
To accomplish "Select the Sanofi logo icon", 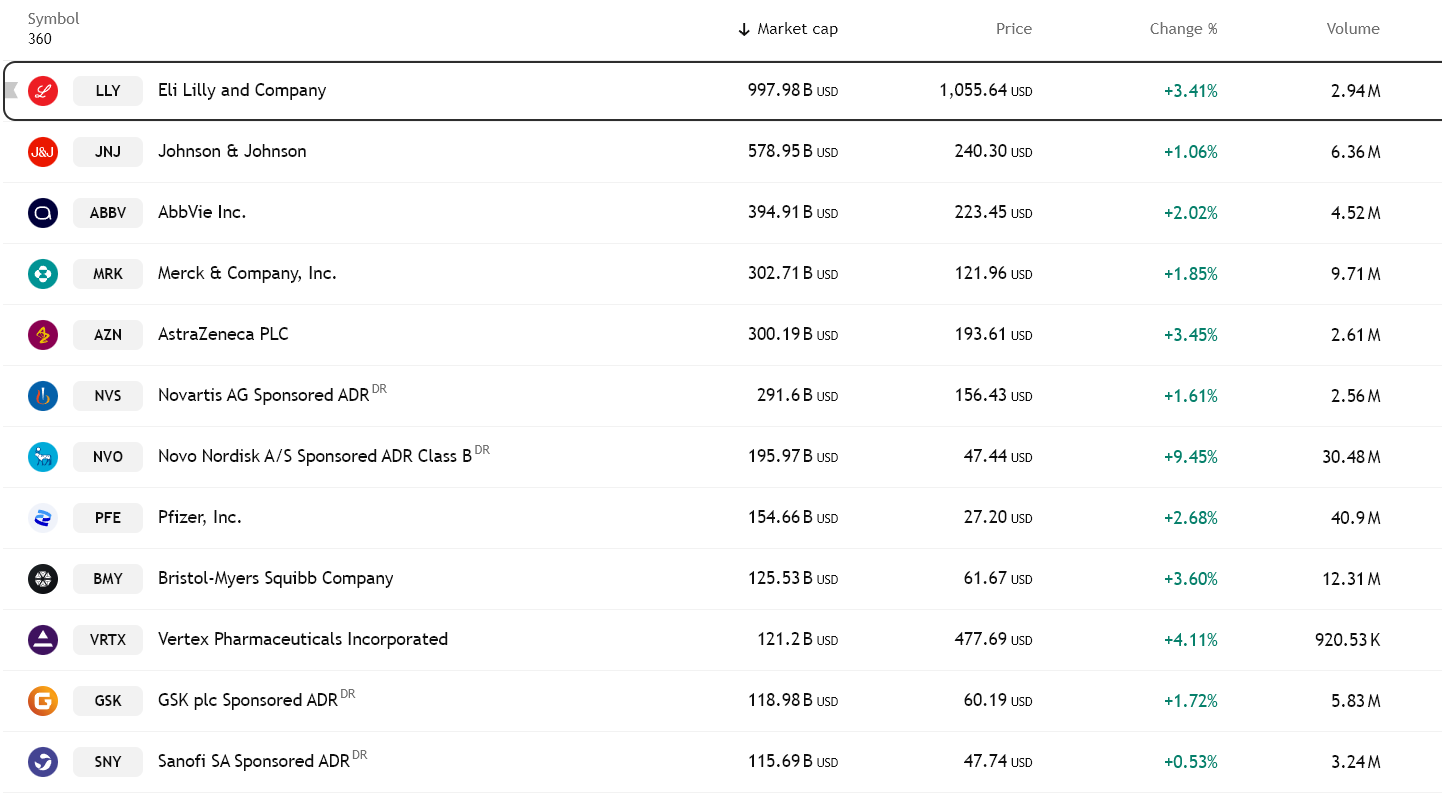I will point(42,761).
